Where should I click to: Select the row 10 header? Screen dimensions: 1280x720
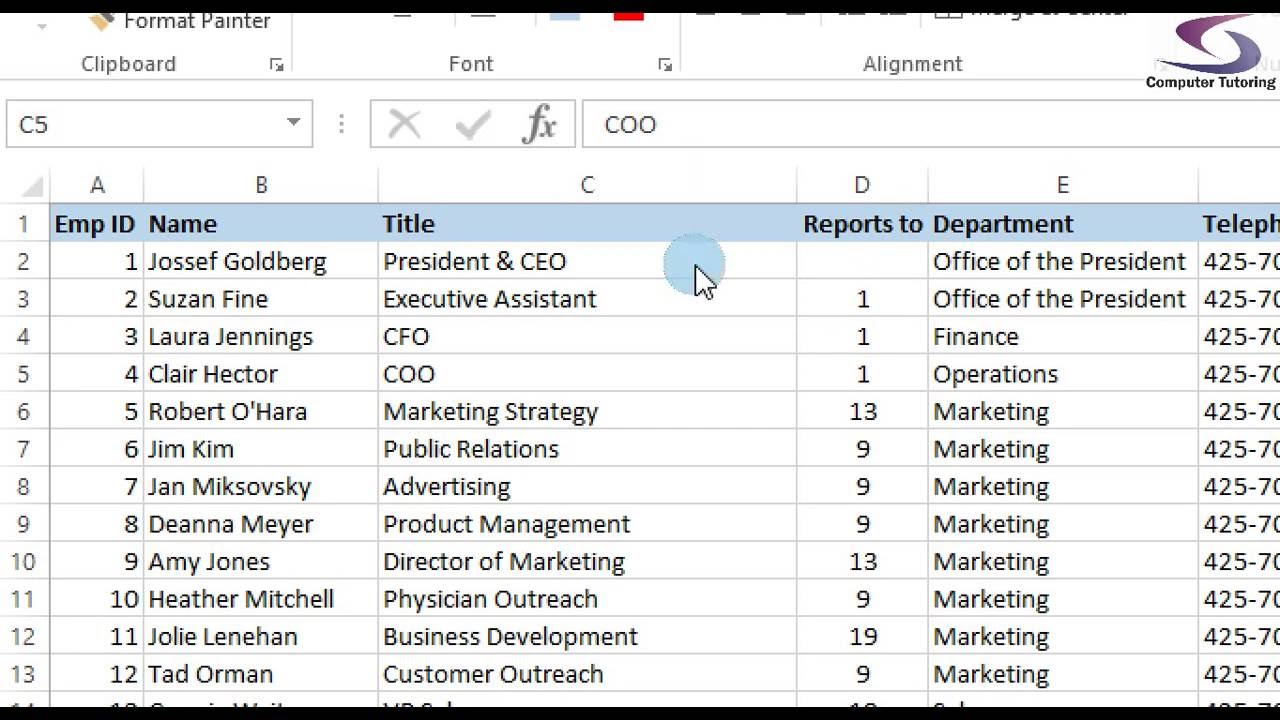point(23,562)
